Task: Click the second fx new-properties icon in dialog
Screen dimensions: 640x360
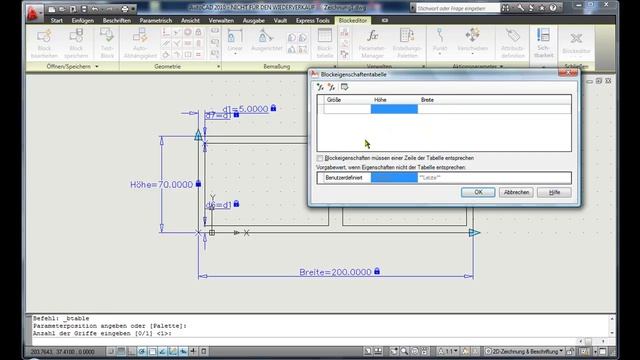Action: [x=331, y=87]
